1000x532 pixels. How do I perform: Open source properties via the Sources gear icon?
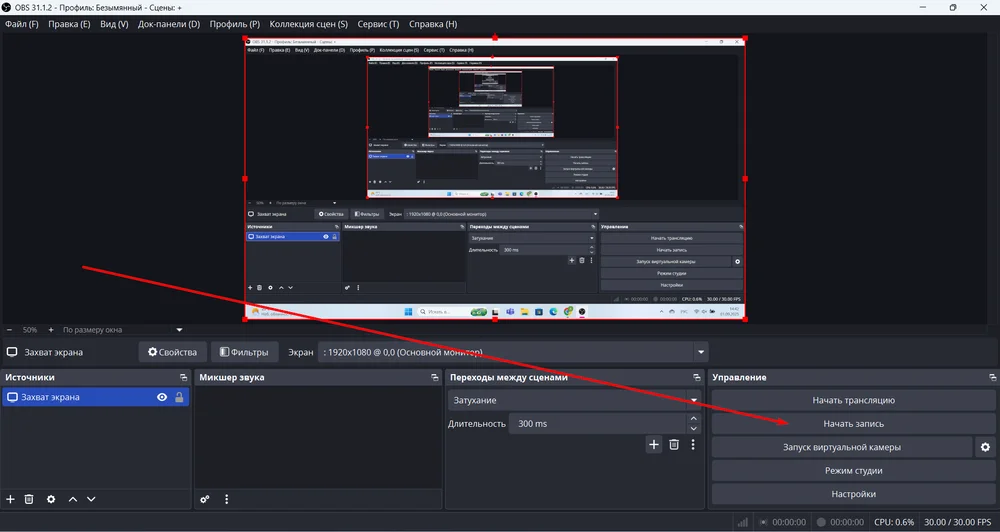pos(51,499)
